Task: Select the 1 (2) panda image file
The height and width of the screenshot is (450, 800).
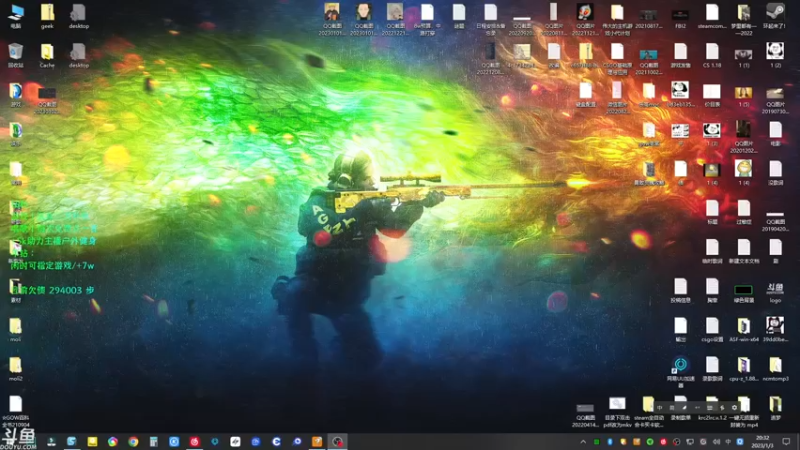Action: 775,56
